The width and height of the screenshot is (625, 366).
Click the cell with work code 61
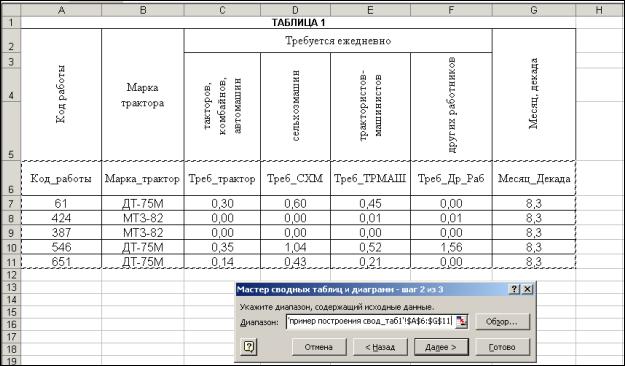pos(61,203)
